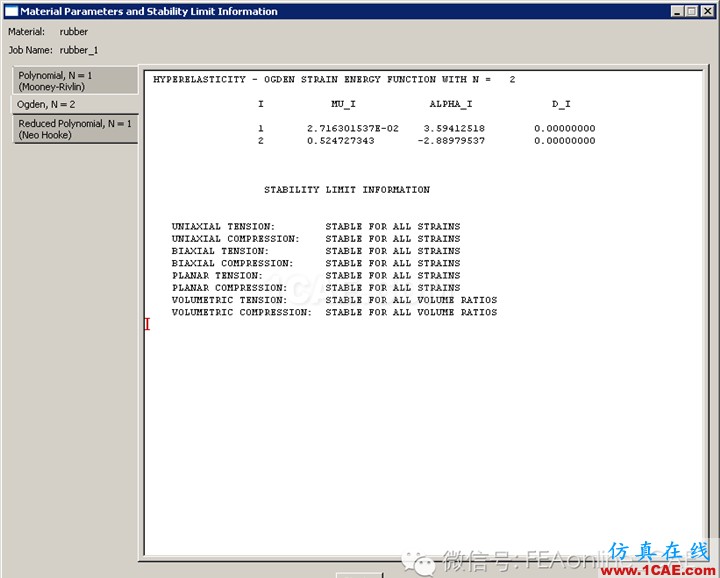The width and height of the screenshot is (720, 578).
Task: Click the material name rubber
Action: [73, 32]
